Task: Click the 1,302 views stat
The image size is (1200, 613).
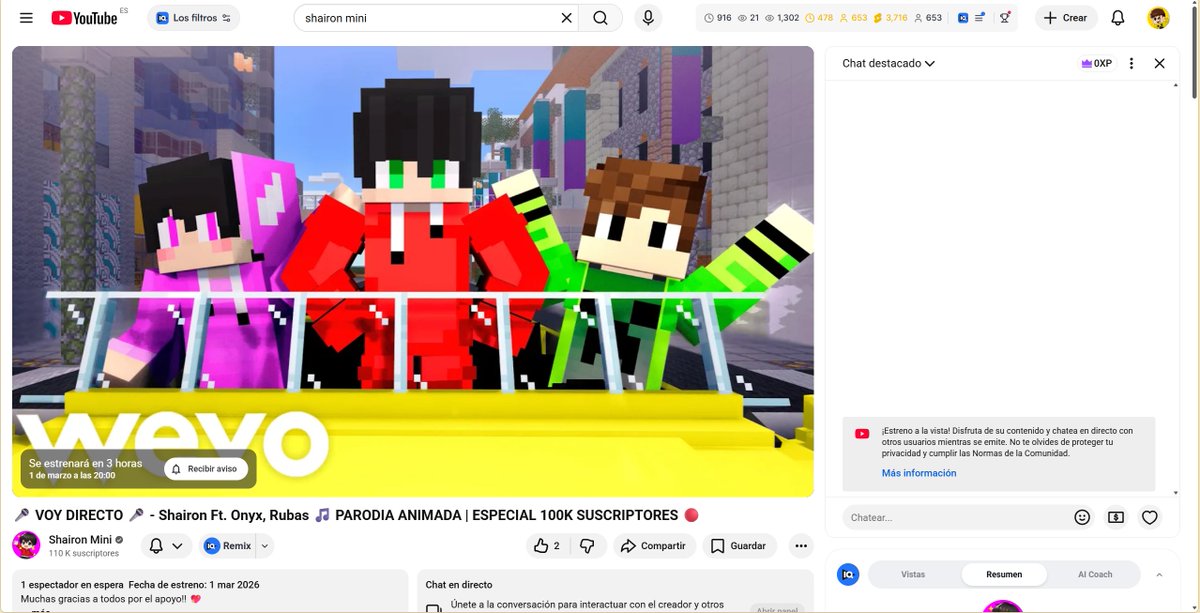Action: pyautogui.click(x=782, y=18)
